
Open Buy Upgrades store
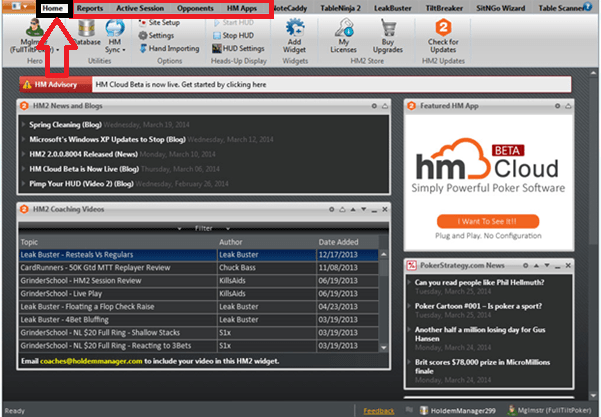388,36
